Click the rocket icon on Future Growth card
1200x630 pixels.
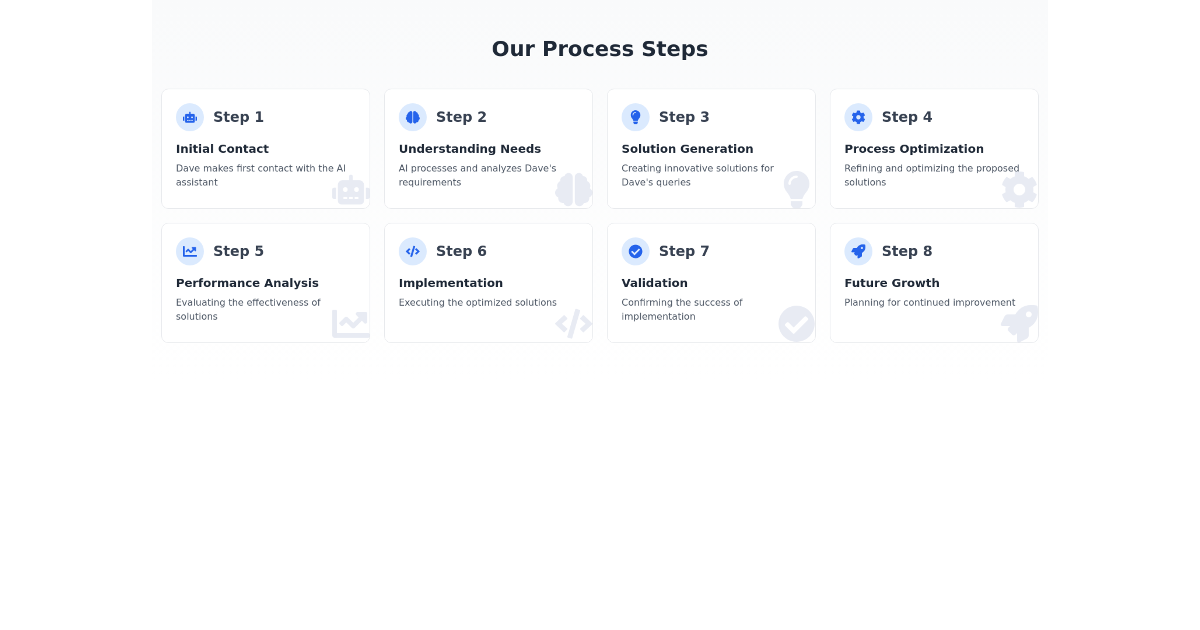pyautogui.click(x=858, y=251)
